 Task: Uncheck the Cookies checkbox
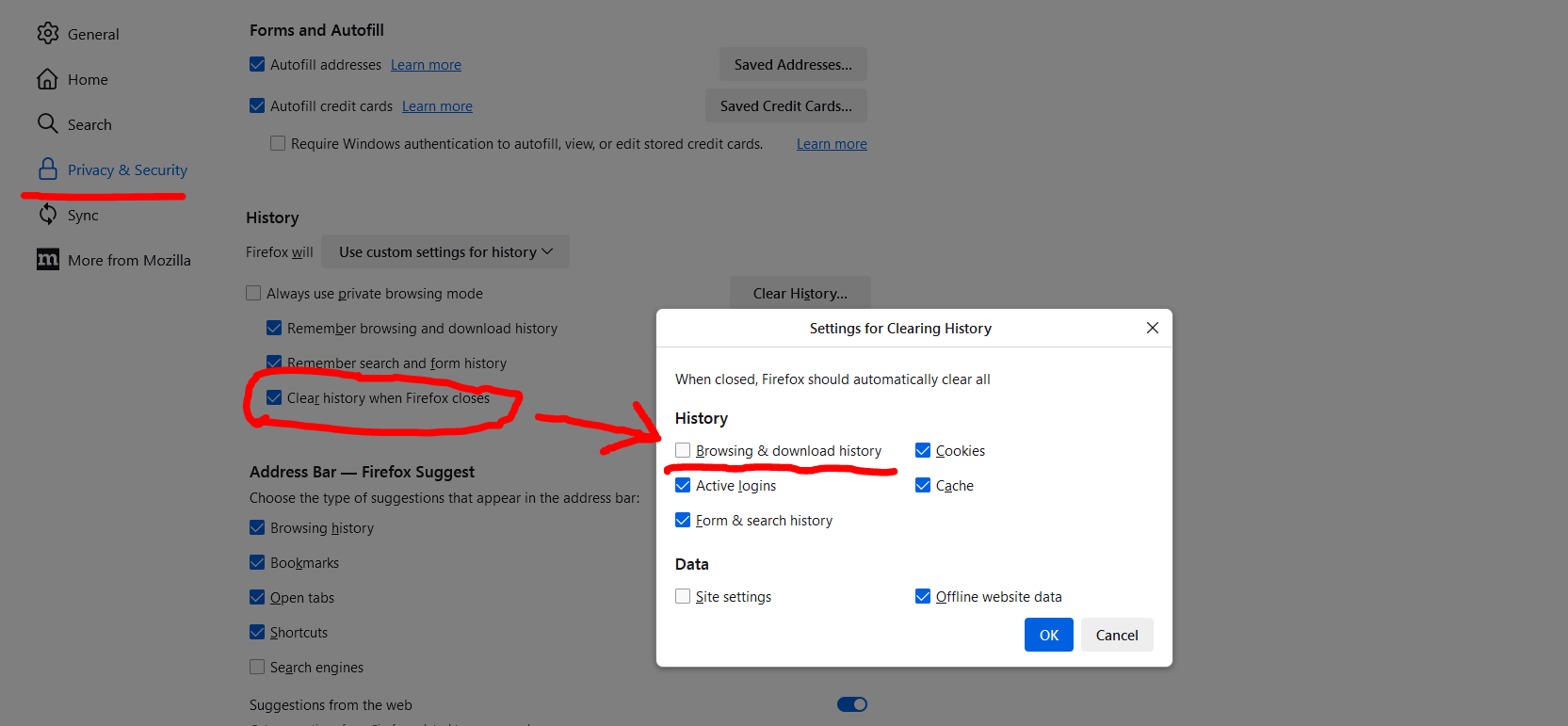(923, 450)
